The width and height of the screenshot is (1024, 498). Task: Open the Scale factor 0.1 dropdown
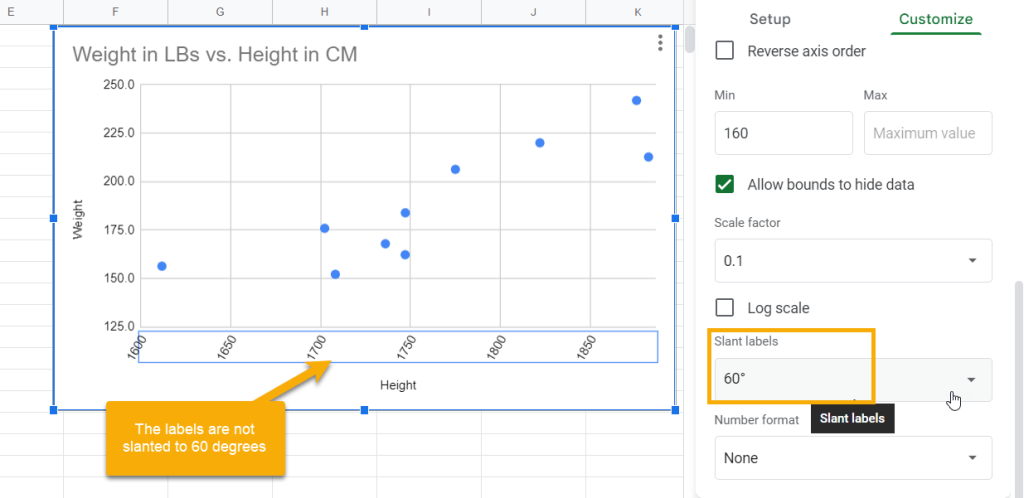(853, 260)
